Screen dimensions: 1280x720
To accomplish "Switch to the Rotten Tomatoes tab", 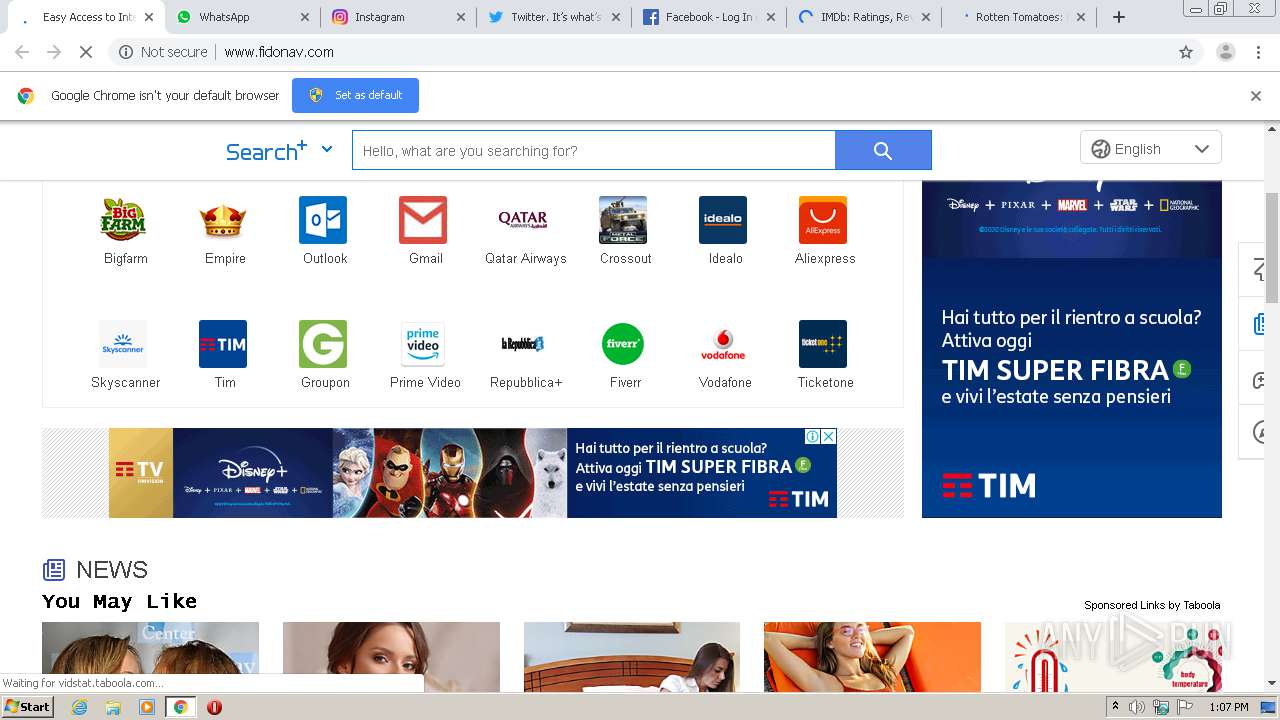I will [1019, 17].
